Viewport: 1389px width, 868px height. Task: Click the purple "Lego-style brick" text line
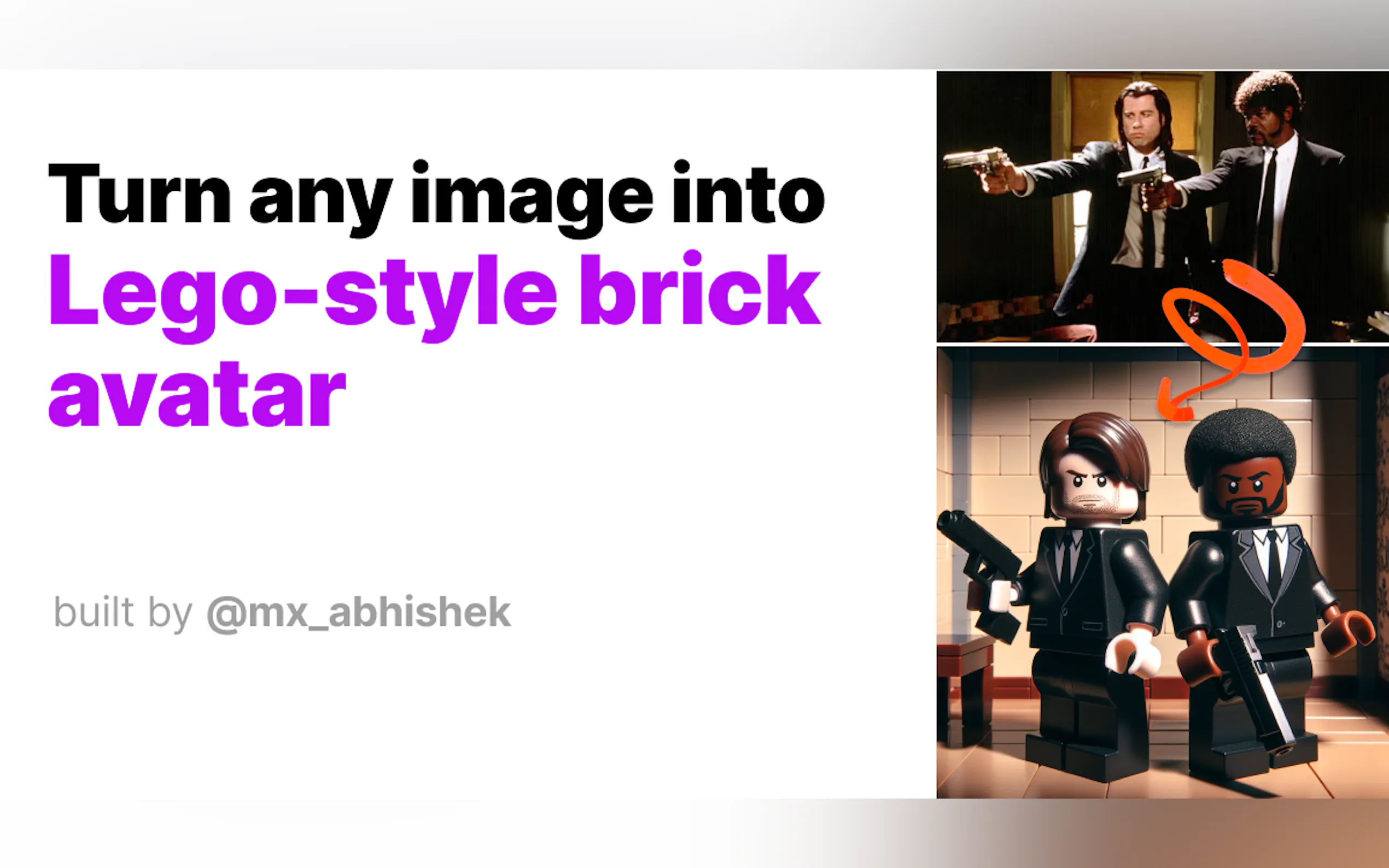click(435, 296)
